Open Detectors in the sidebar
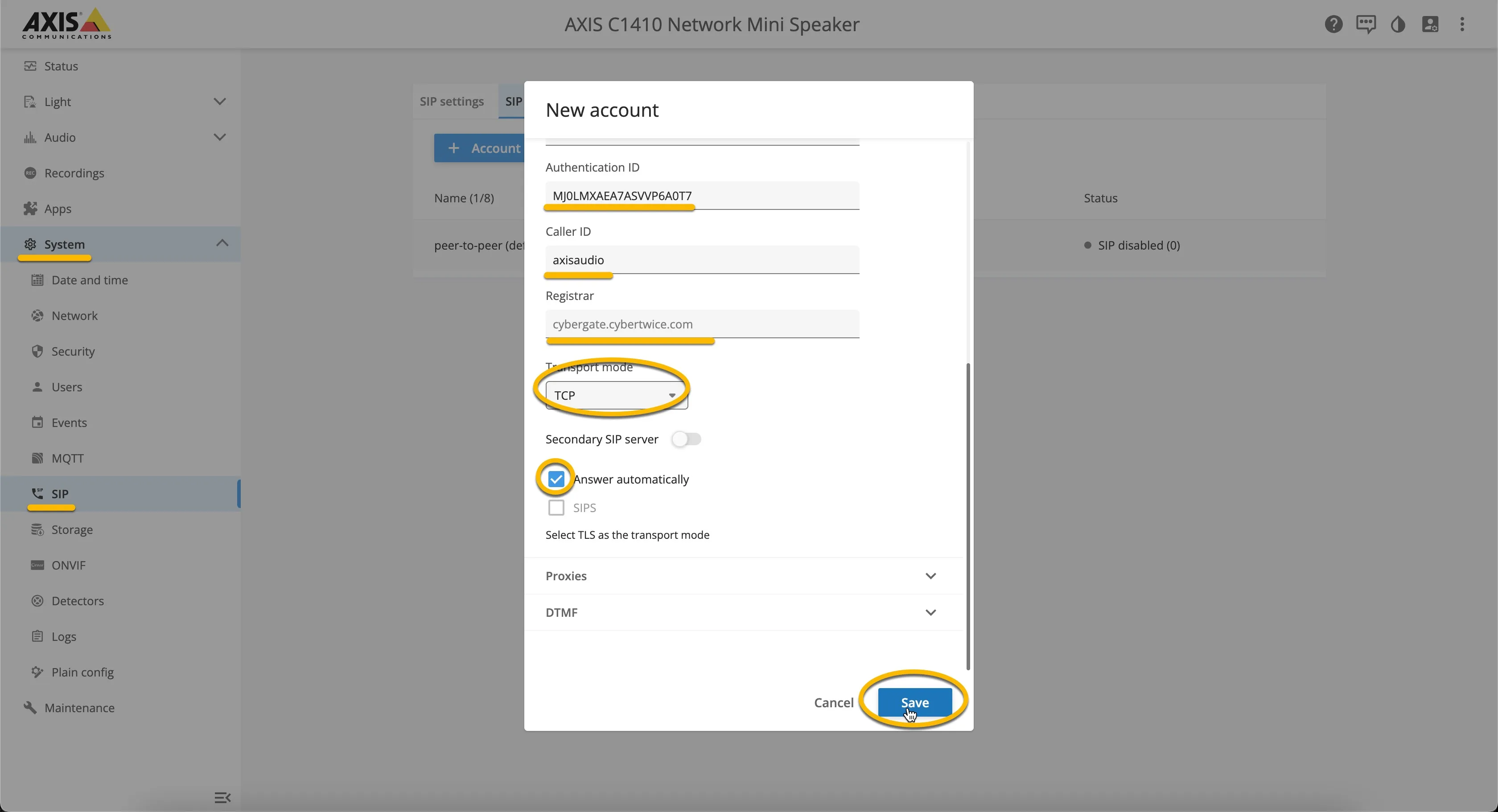 point(120,600)
